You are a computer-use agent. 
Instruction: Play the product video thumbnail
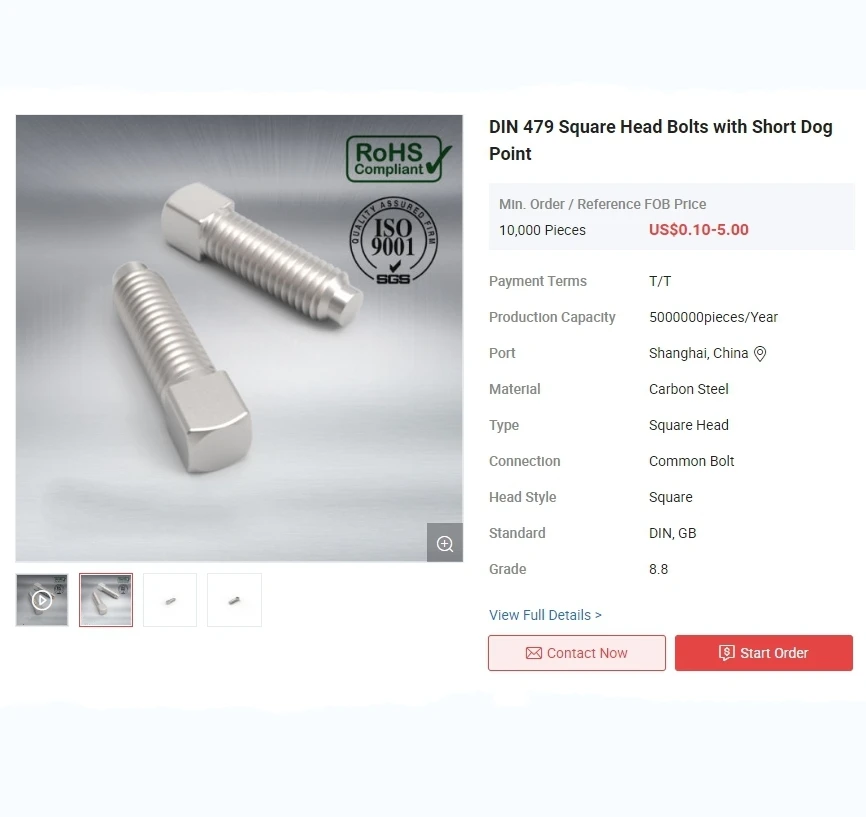click(42, 600)
